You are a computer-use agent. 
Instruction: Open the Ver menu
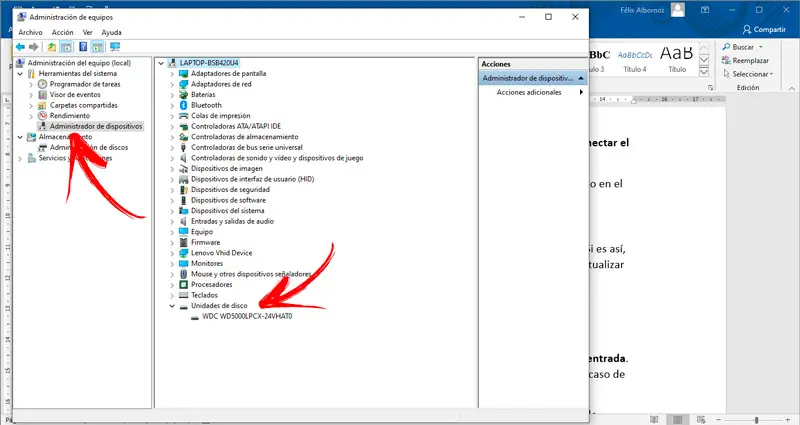tap(88, 32)
